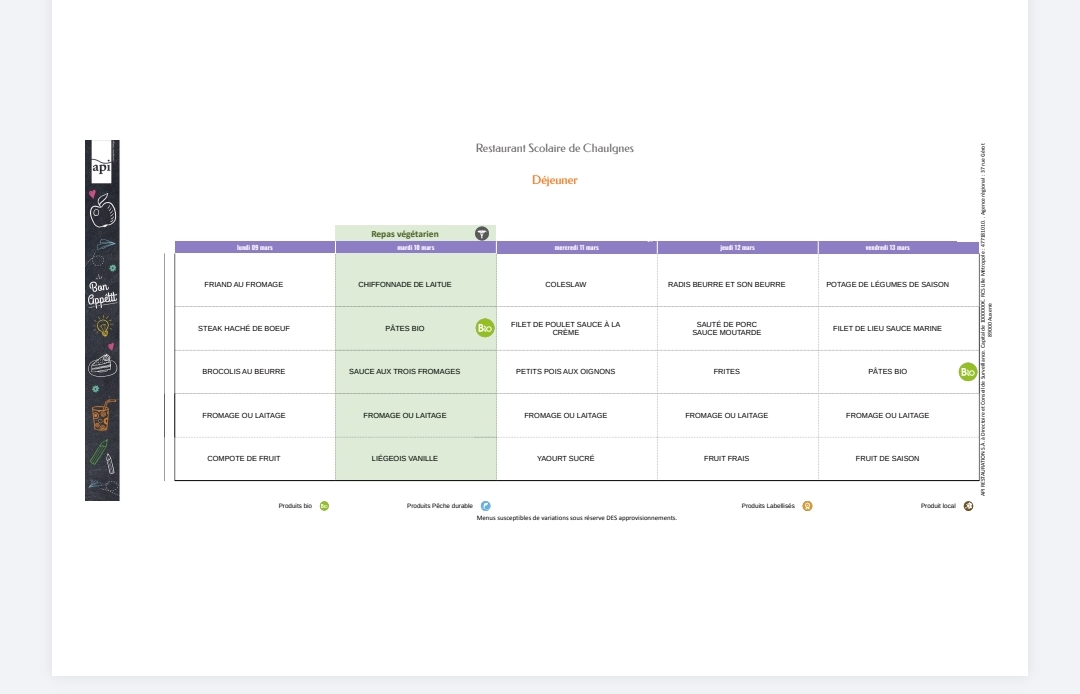
Task: Click the Liégeois vanille dessert cell
Action: 405,458
